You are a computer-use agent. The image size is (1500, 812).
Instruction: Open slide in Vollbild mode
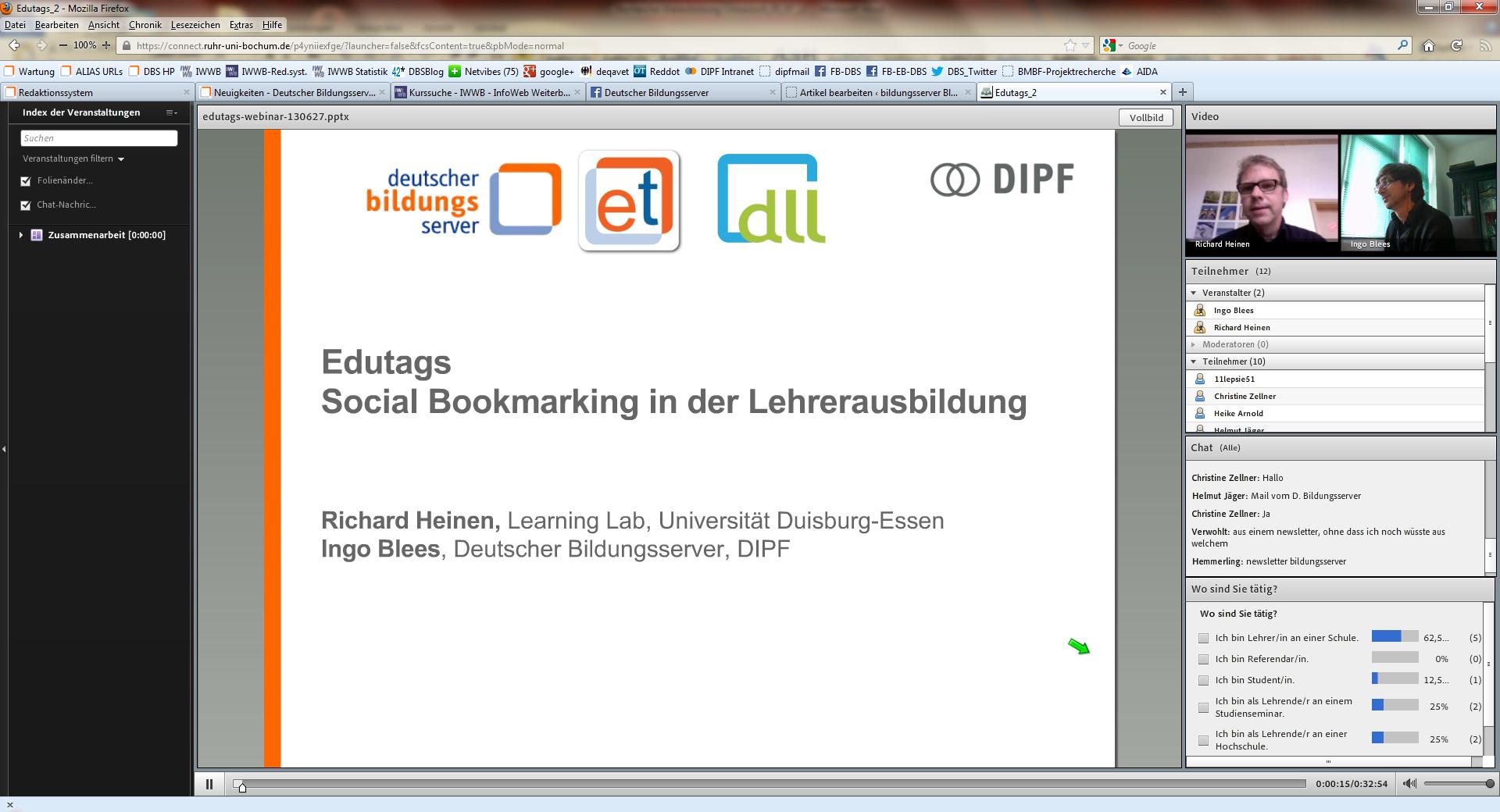[1146, 117]
